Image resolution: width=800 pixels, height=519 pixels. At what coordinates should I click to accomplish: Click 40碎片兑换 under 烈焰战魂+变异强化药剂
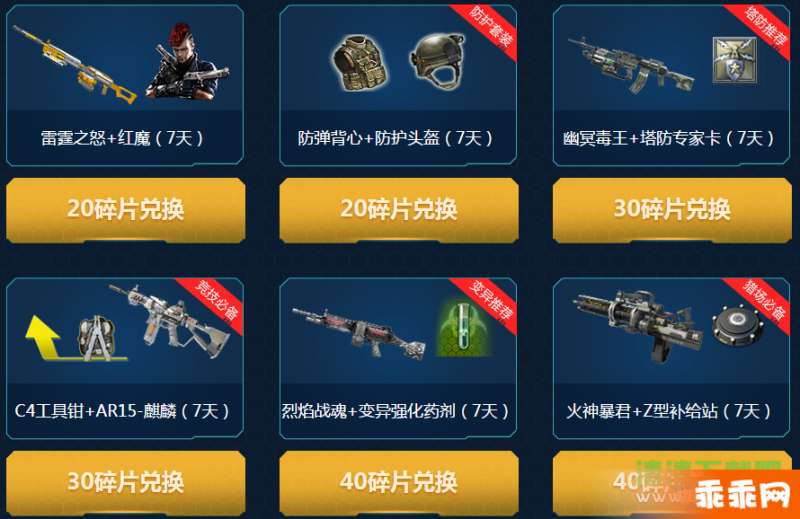click(399, 482)
